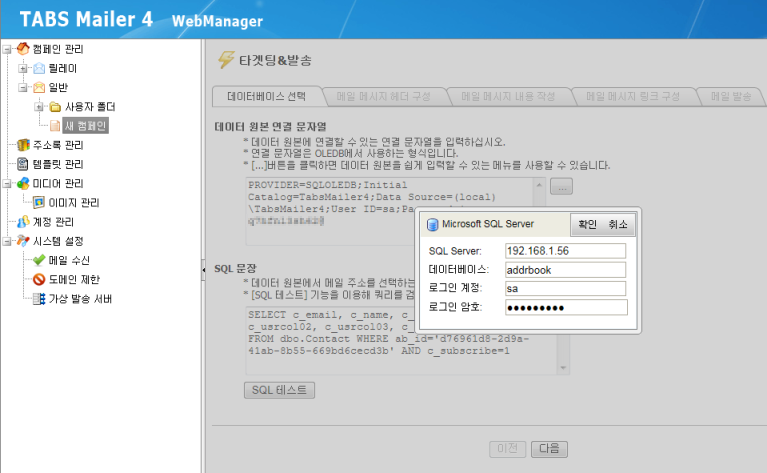This screenshot has height=473, width=767.
Task: Collapse the 시스템 설정 tree node
Action: tap(8, 241)
